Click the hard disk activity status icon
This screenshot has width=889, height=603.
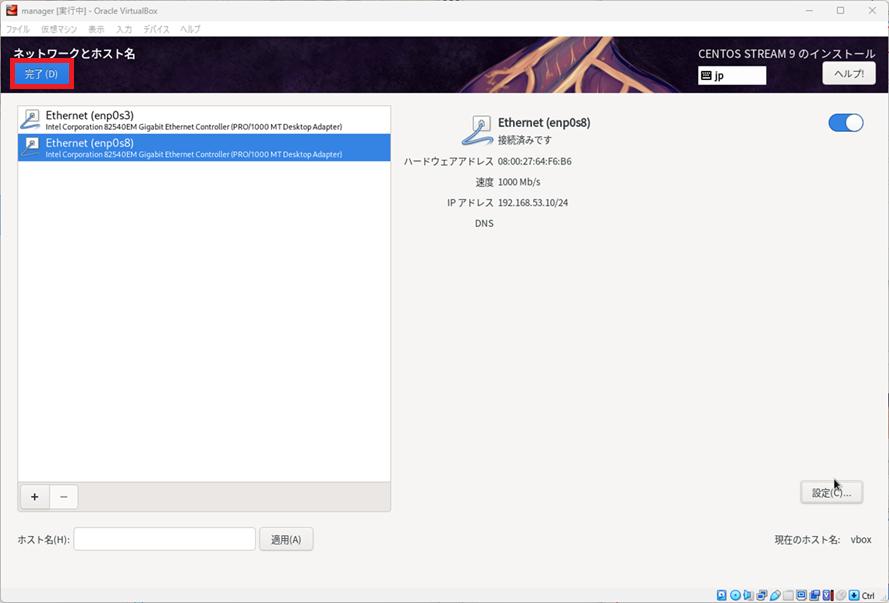tap(721, 595)
